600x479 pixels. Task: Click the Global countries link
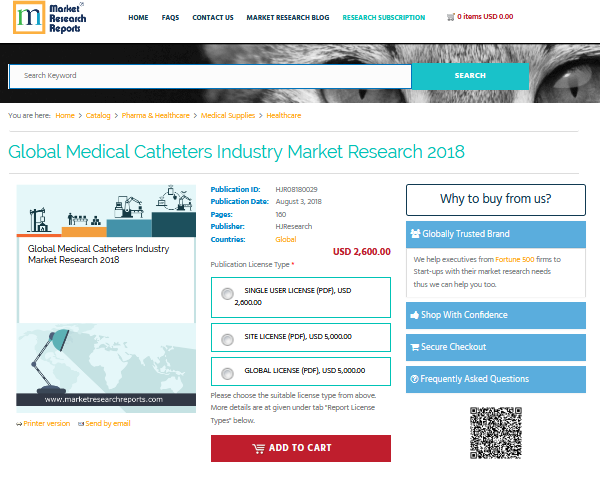tap(286, 240)
